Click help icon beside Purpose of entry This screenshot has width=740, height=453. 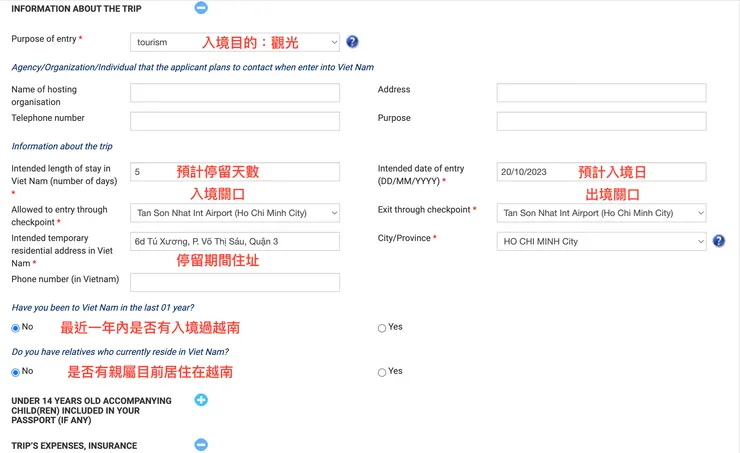(352, 42)
